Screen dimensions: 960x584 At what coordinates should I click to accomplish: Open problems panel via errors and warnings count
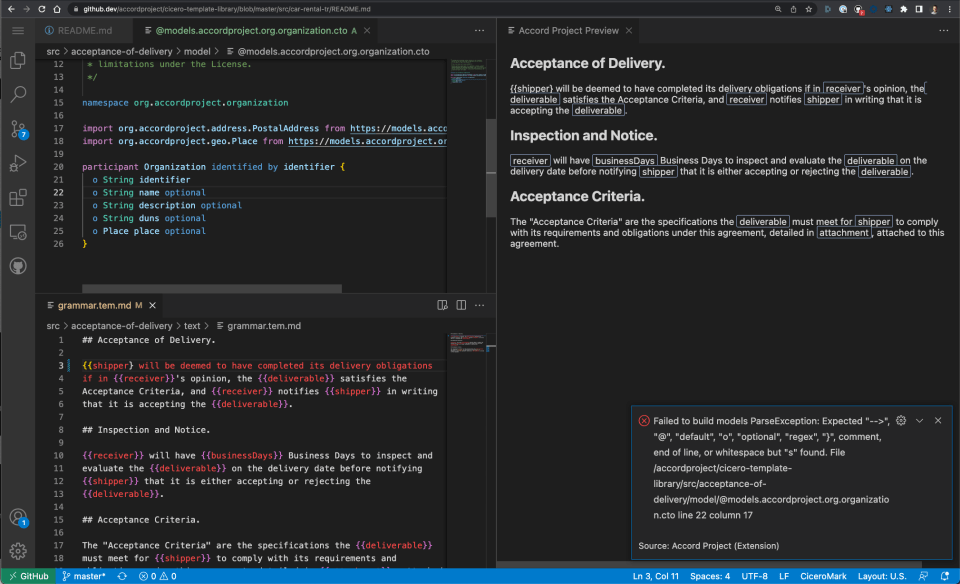pos(157,576)
